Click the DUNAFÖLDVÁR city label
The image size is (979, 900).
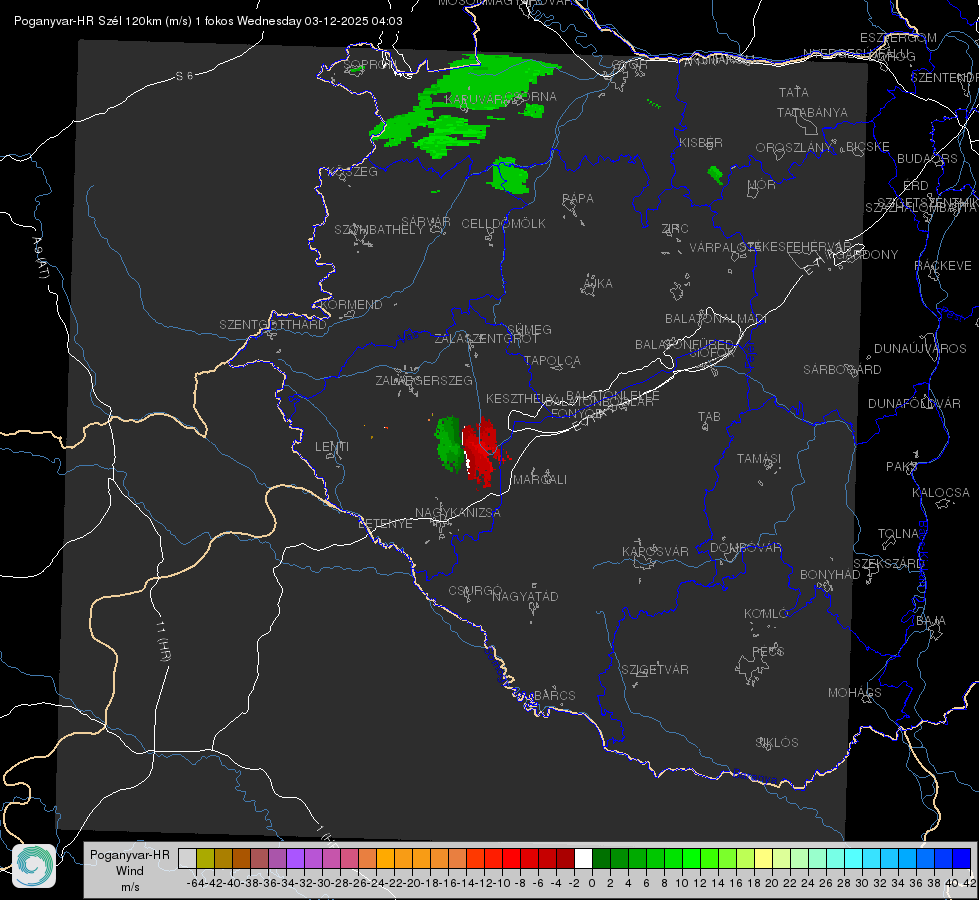pyautogui.click(x=914, y=404)
